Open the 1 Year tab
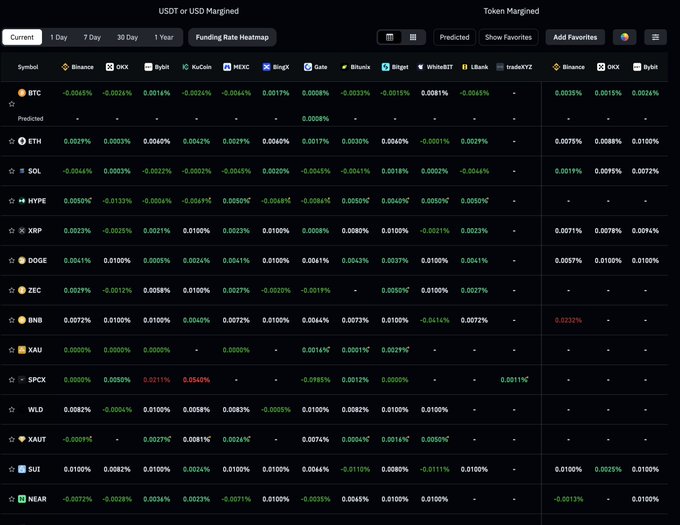This screenshot has width=680, height=525. coord(164,37)
